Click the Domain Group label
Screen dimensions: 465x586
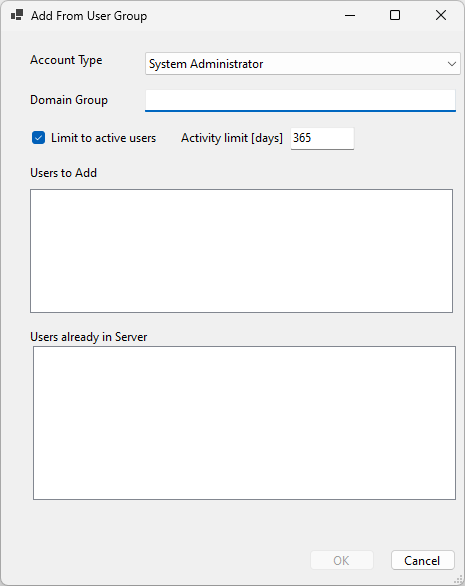[69, 100]
